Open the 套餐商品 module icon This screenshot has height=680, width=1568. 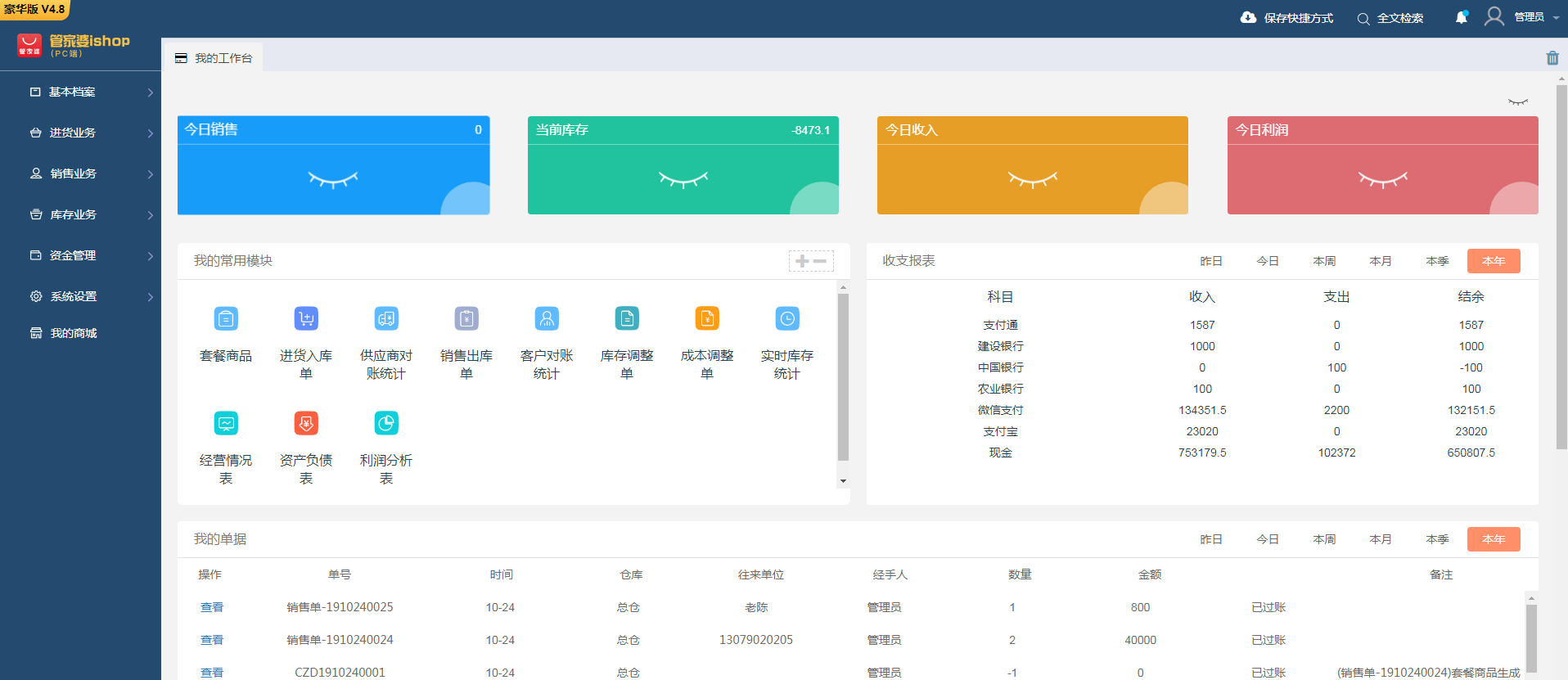click(x=226, y=318)
